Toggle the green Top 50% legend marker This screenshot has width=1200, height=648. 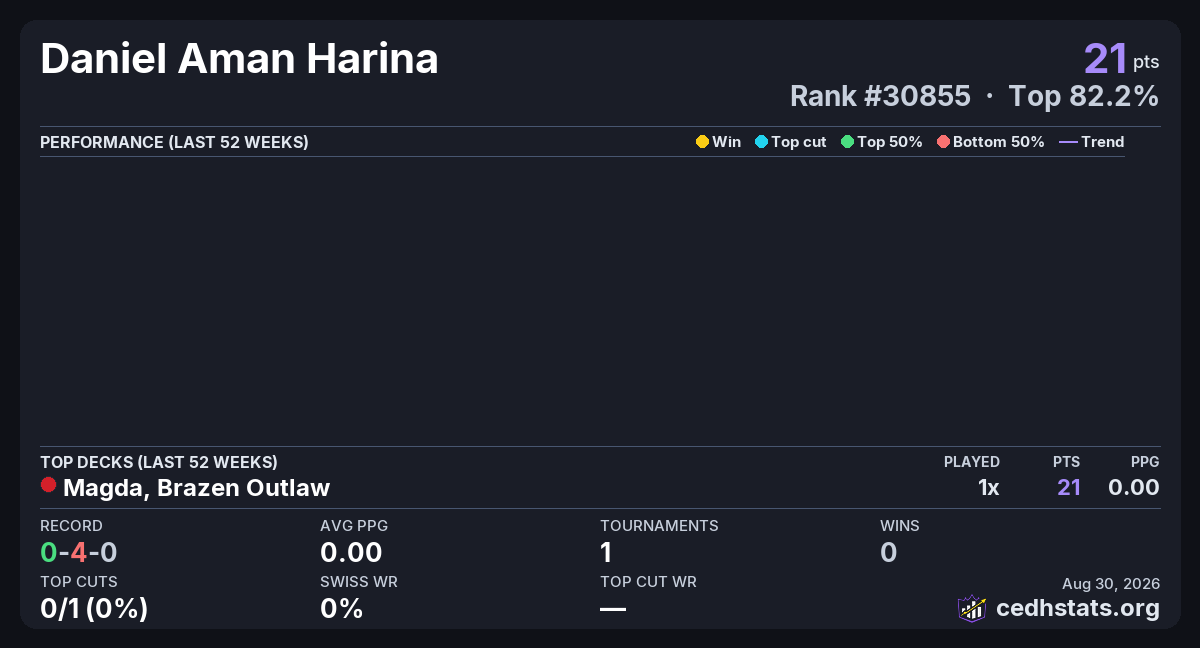pos(848,142)
